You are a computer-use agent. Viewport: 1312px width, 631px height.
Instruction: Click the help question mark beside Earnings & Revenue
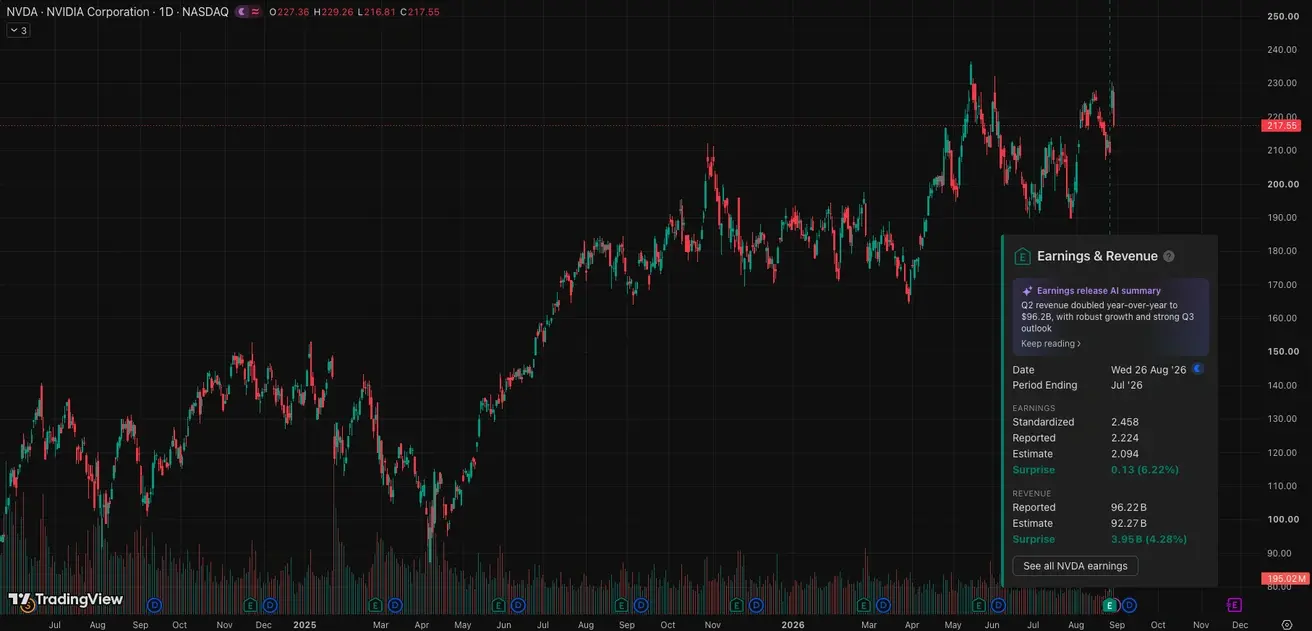[x=1169, y=256]
